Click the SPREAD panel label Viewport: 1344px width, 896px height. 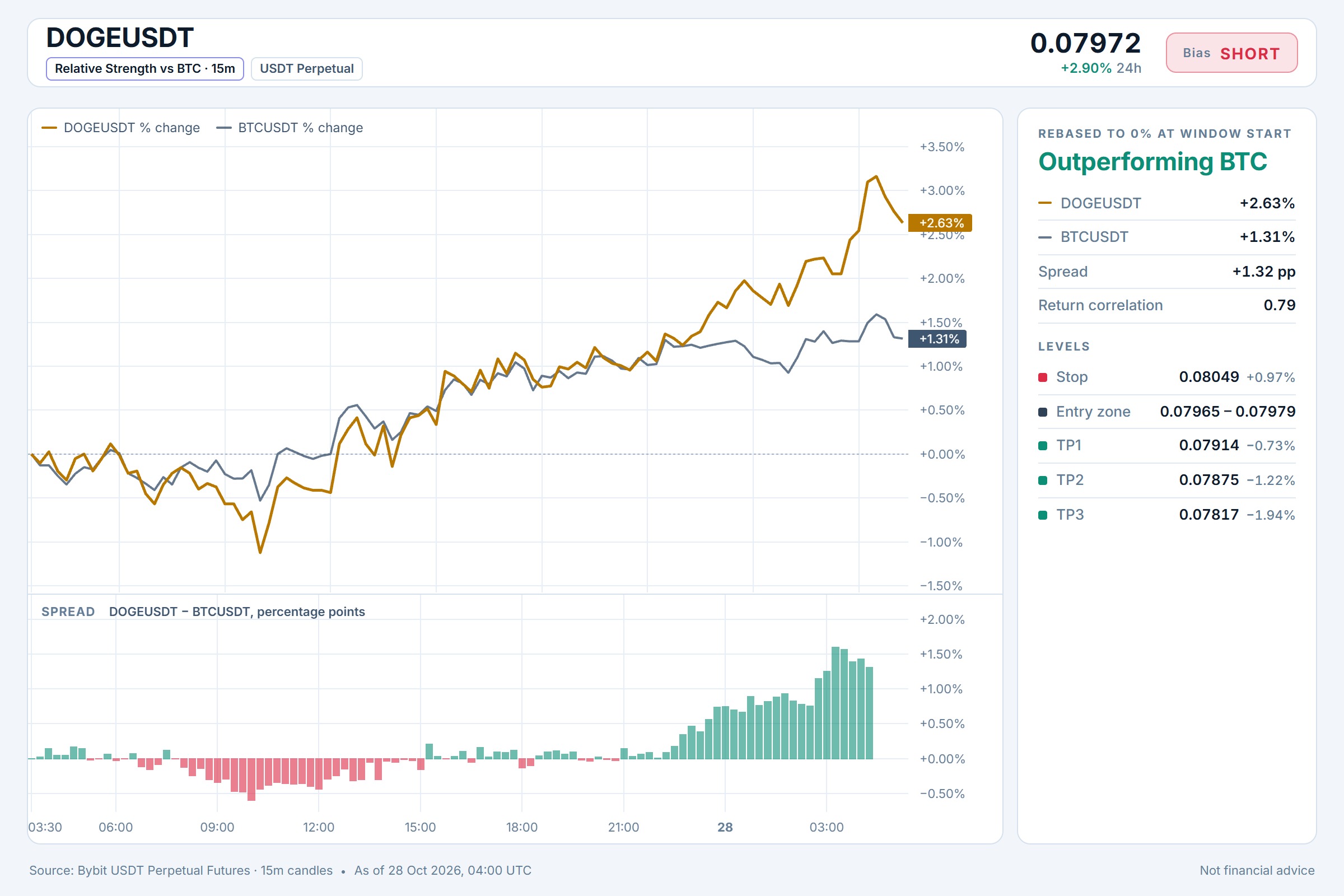[68, 612]
